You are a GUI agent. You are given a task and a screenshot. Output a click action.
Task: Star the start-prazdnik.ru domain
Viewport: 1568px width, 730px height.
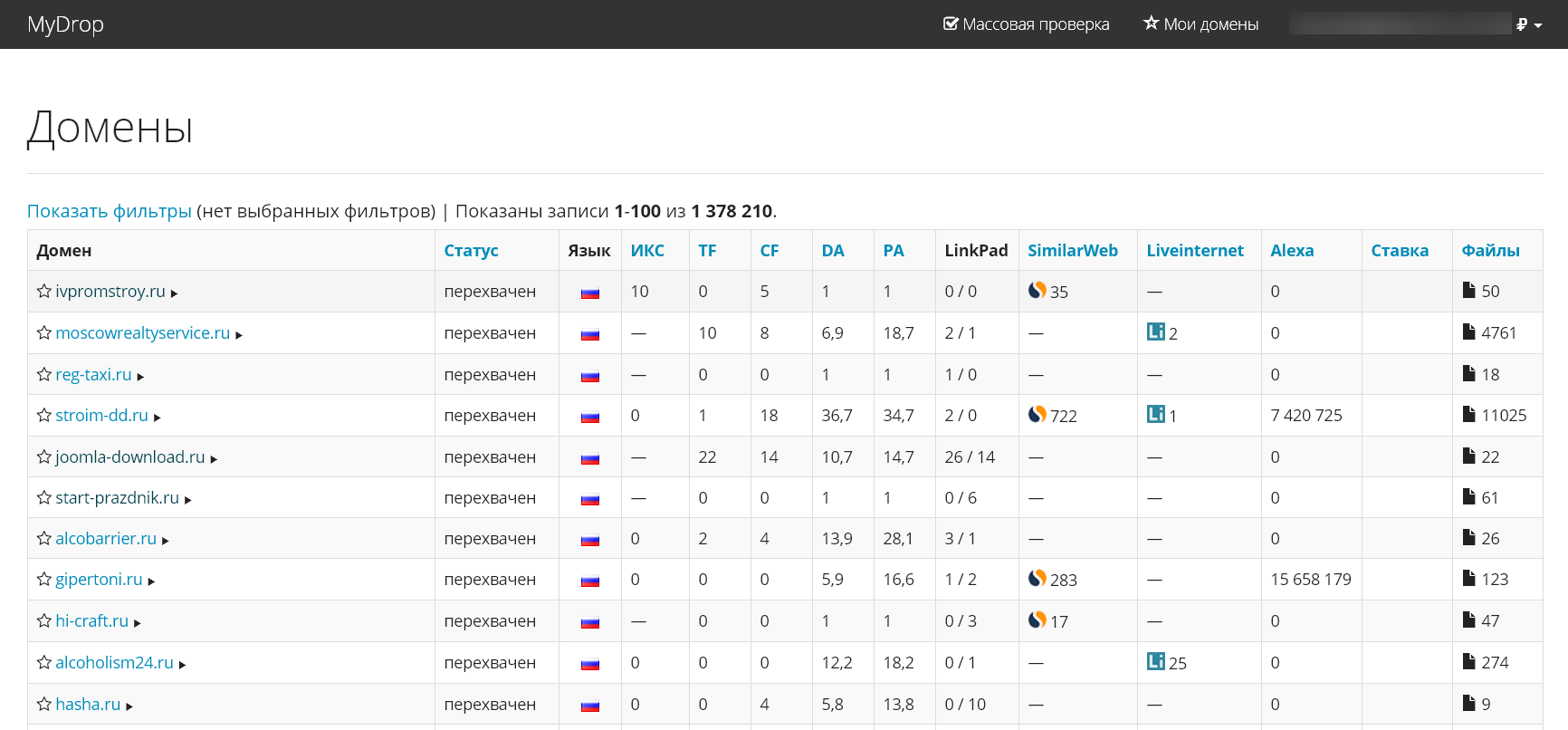click(x=43, y=497)
